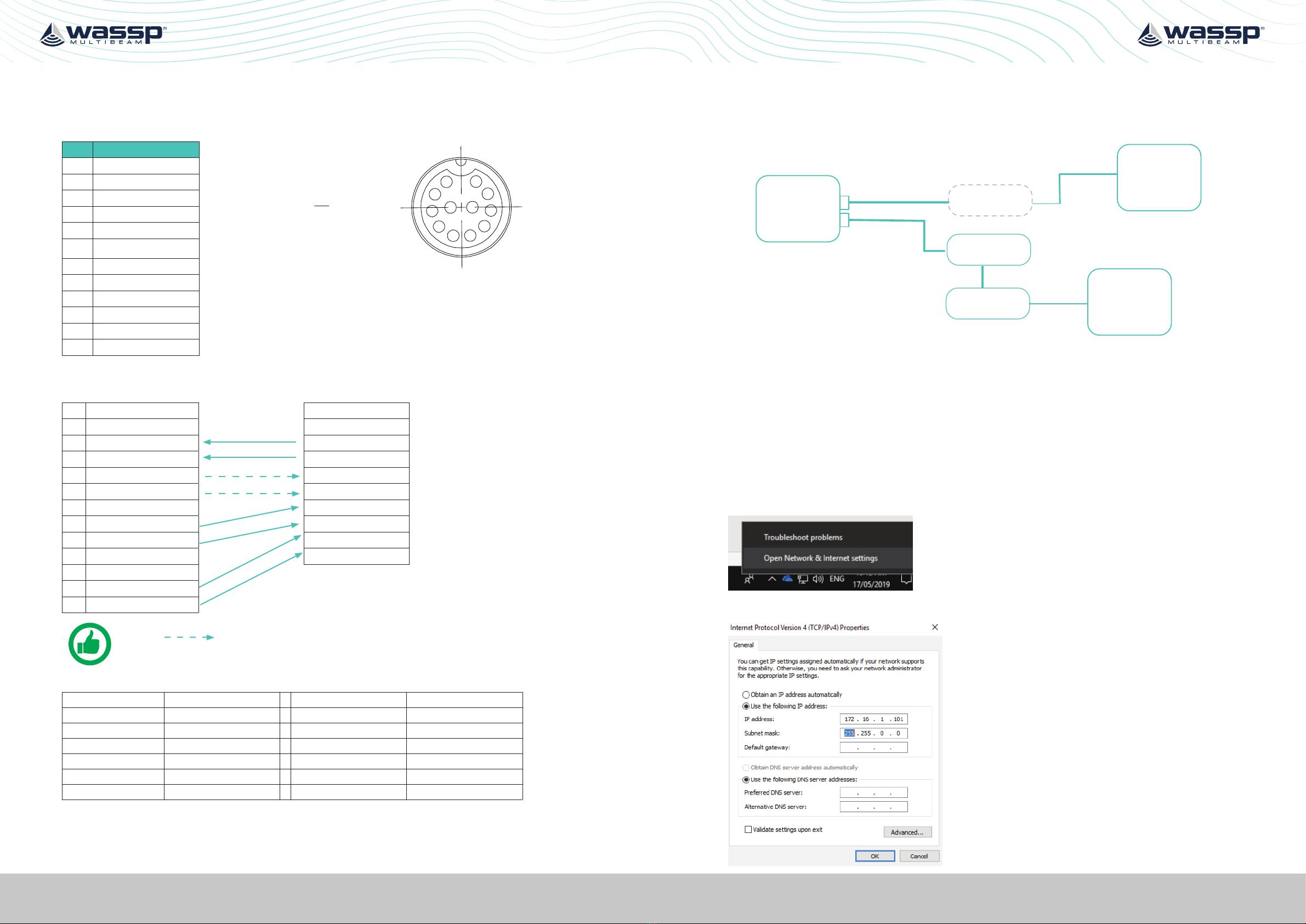Viewport: 1306px width, 924px height.
Task: Check Validate settings upon exit
Action: [x=783, y=830]
